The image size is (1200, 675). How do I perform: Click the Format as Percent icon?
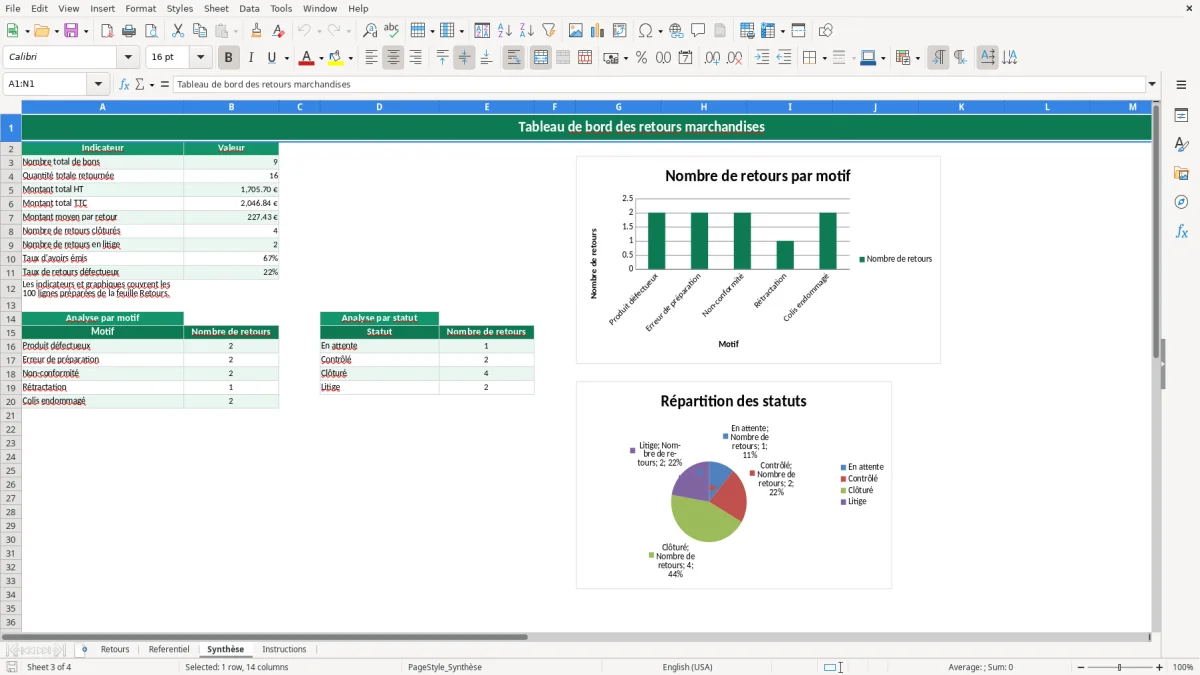tap(641, 58)
